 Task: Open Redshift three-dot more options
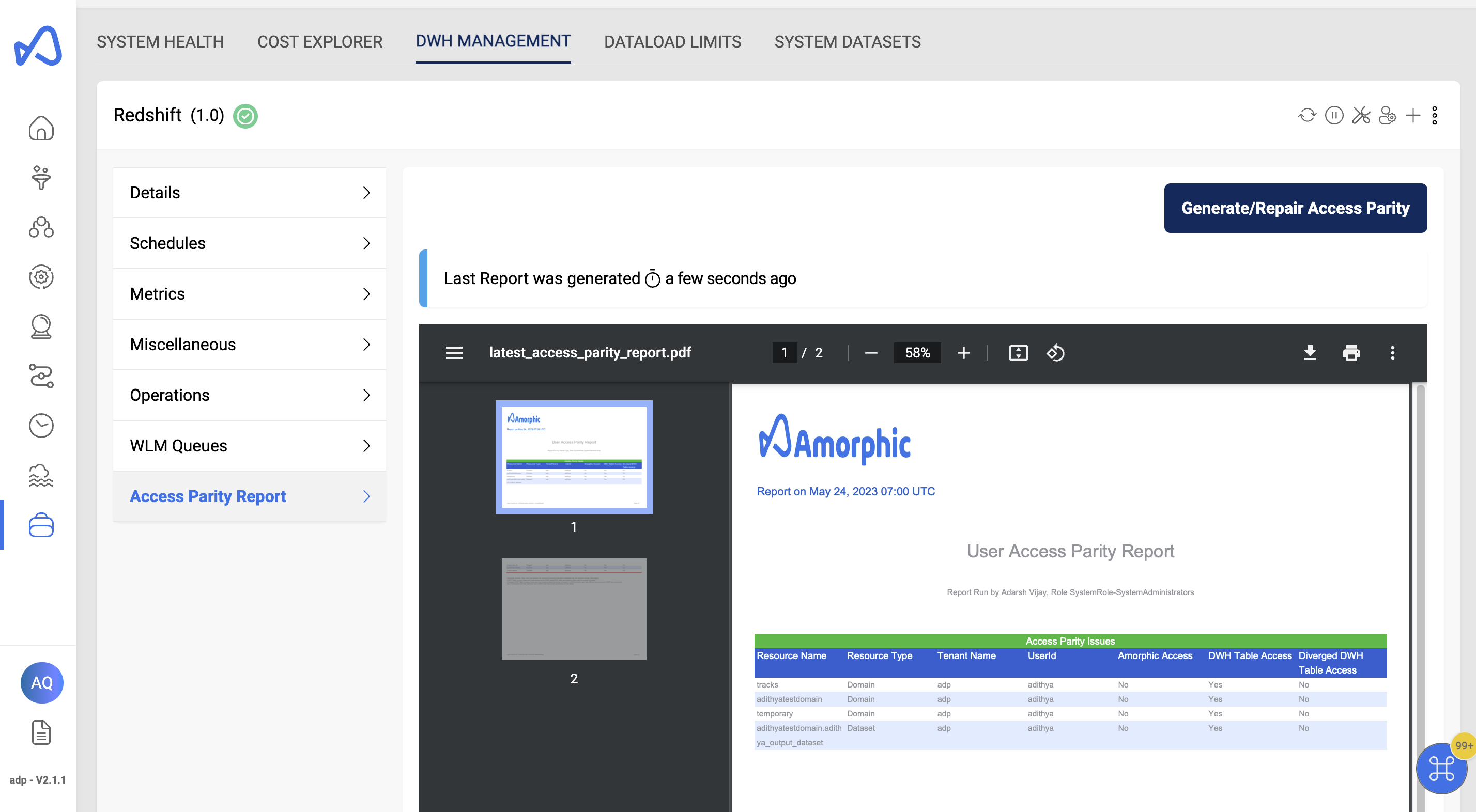[1435, 115]
